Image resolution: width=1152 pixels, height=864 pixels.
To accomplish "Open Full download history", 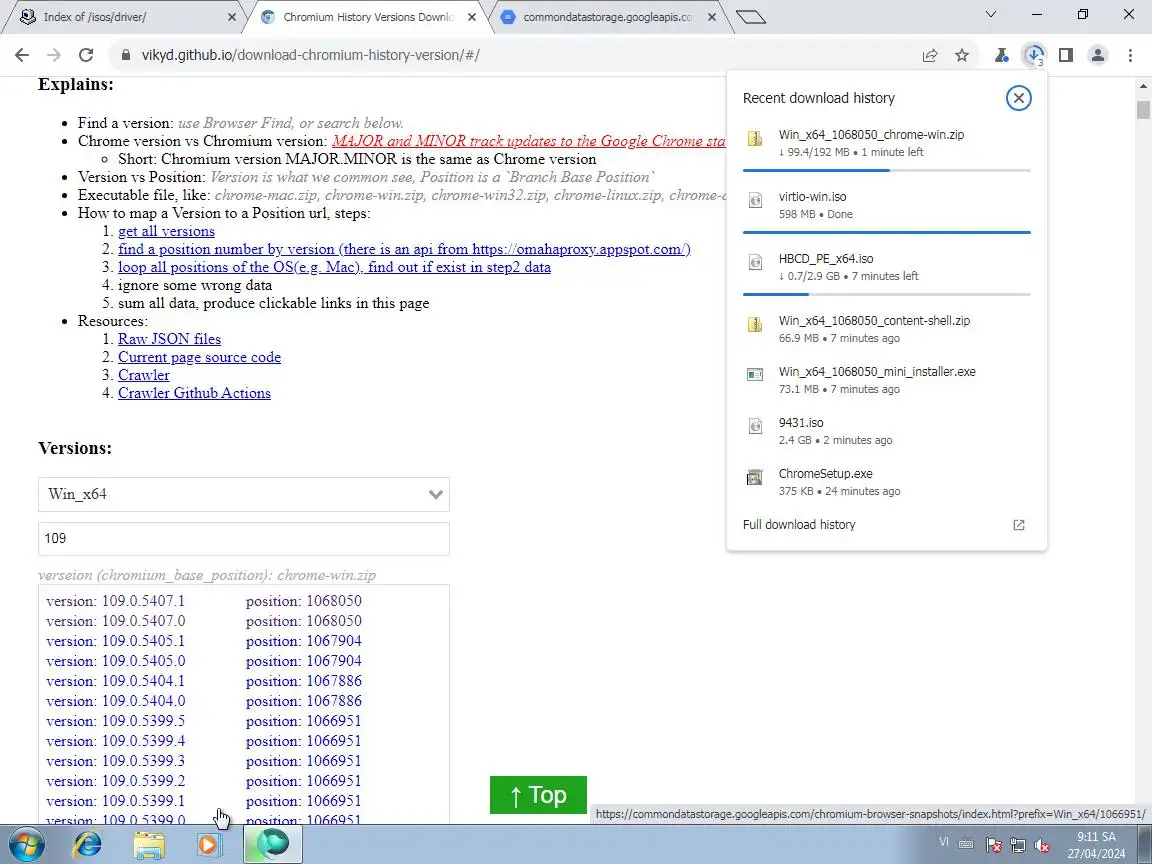I will click(x=886, y=525).
